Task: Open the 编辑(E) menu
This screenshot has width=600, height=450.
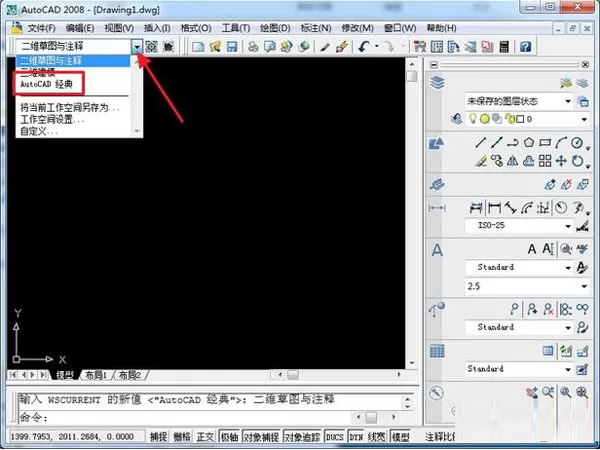Action: (80, 28)
